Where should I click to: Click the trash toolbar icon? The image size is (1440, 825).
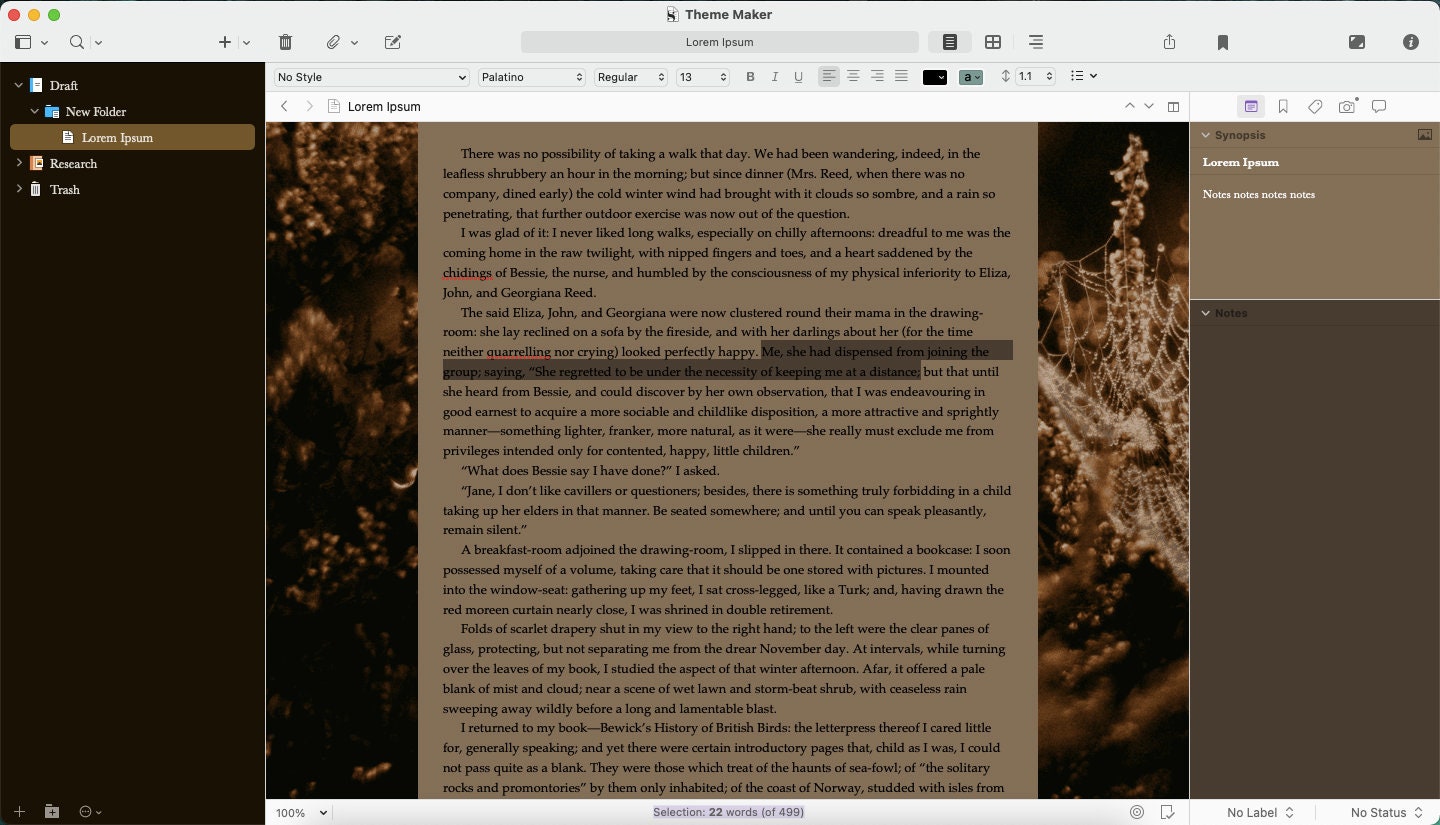pos(285,42)
